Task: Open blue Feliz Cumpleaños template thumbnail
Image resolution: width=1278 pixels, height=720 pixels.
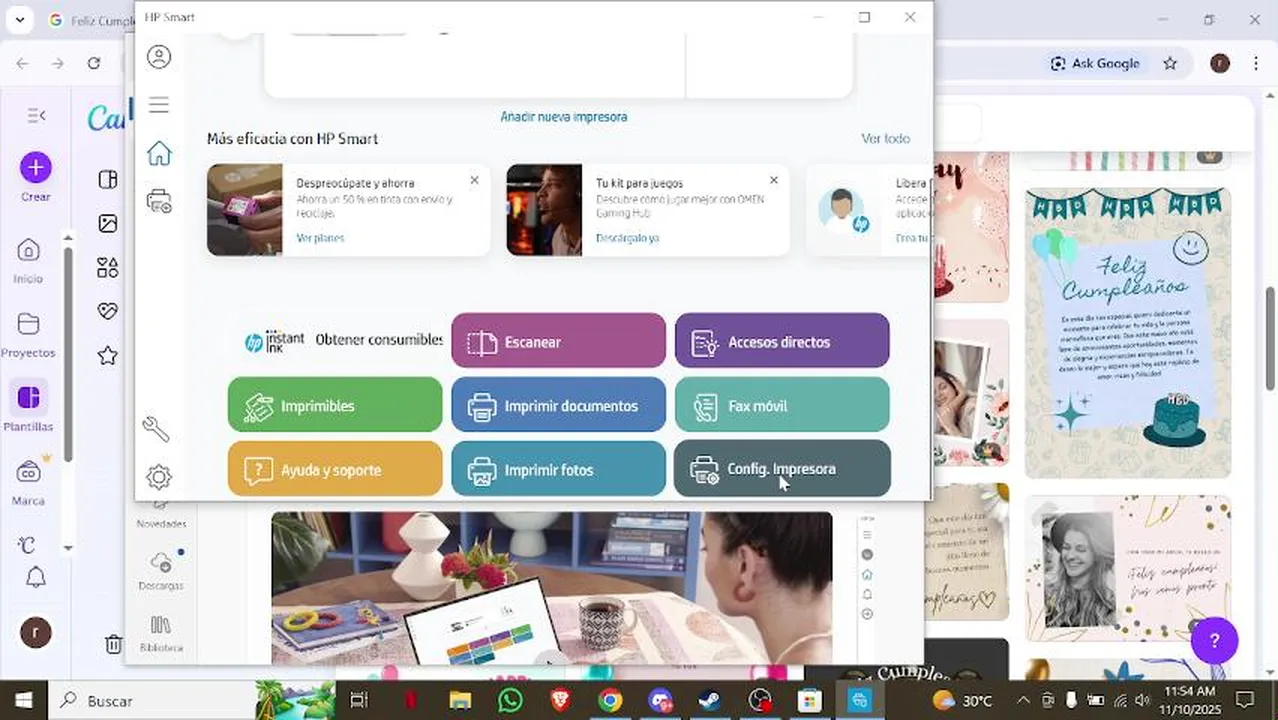Action: pyautogui.click(x=1128, y=332)
